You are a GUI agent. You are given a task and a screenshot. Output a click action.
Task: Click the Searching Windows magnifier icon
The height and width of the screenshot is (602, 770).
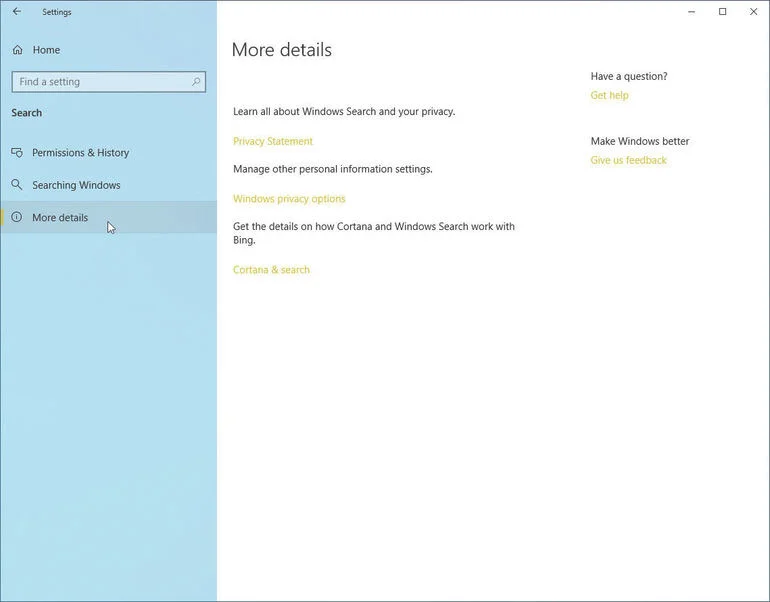[17, 185]
